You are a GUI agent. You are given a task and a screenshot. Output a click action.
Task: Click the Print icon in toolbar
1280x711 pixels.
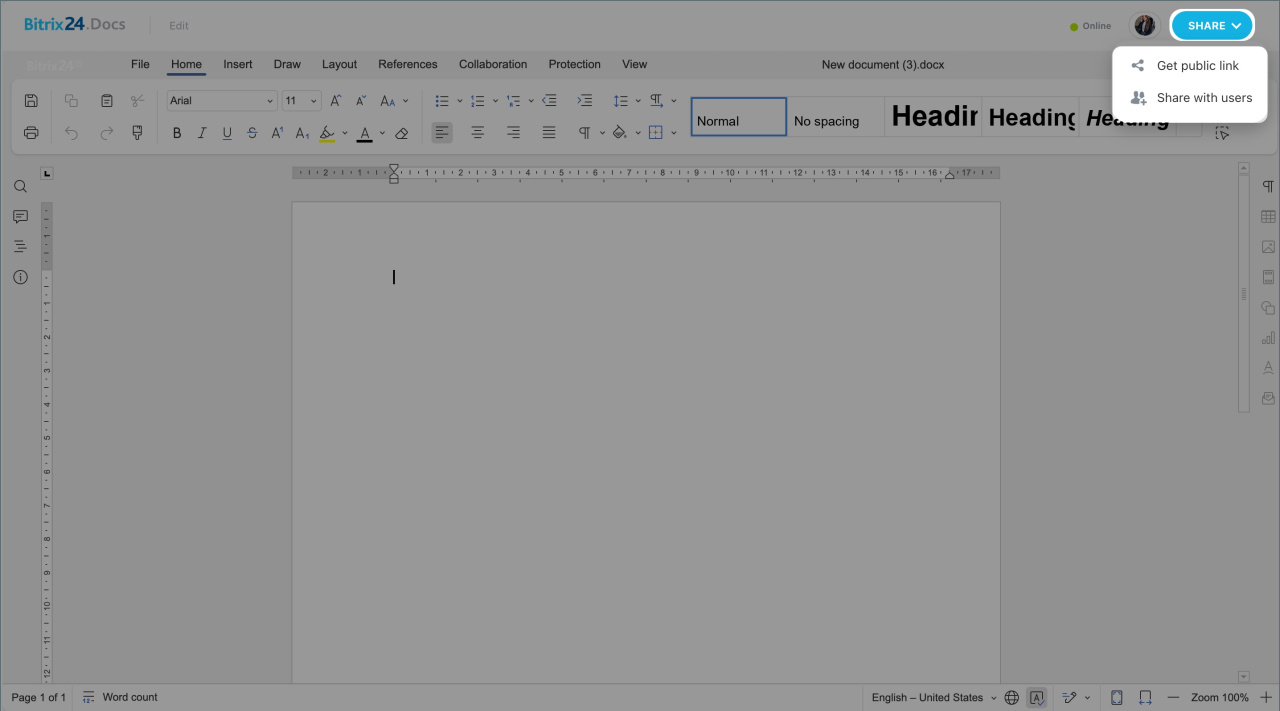(x=31, y=133)
